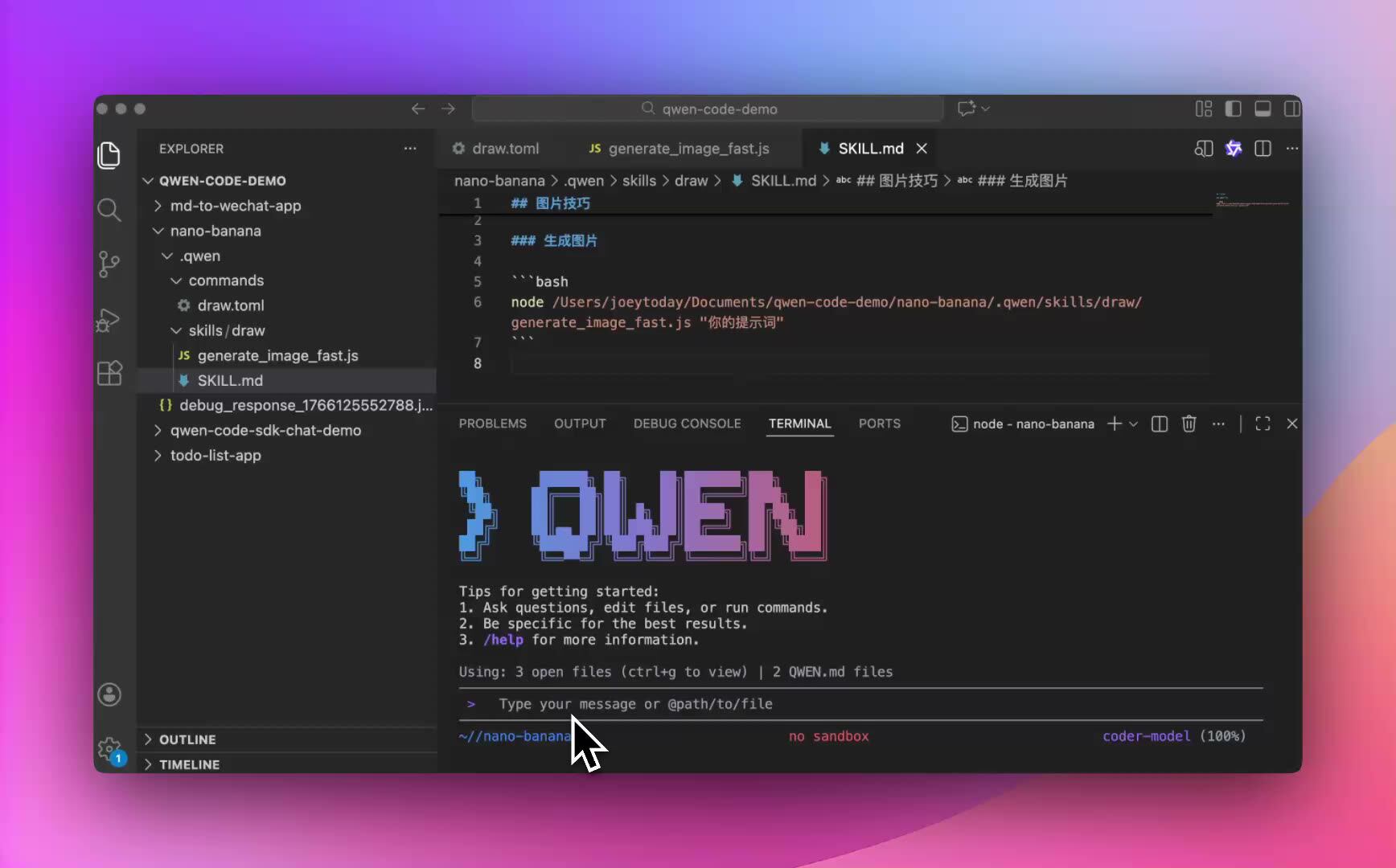The image size is (1396, 868).
Task: Go back in navigation history
Action: tap(418, 108)
